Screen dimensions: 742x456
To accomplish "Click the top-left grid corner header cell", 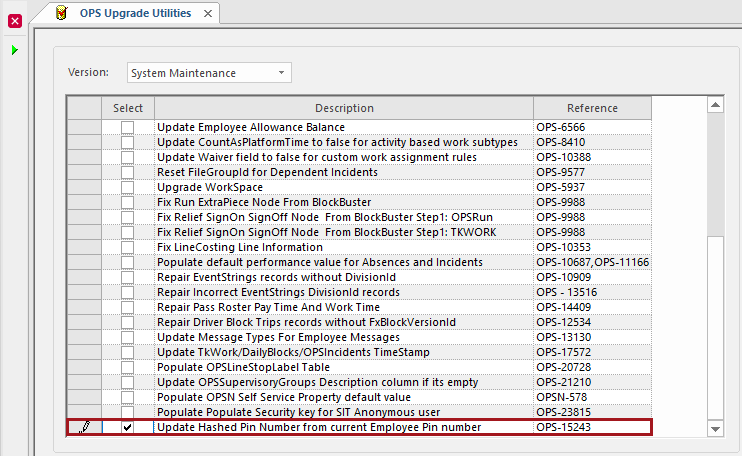I will tap(85, 108).
